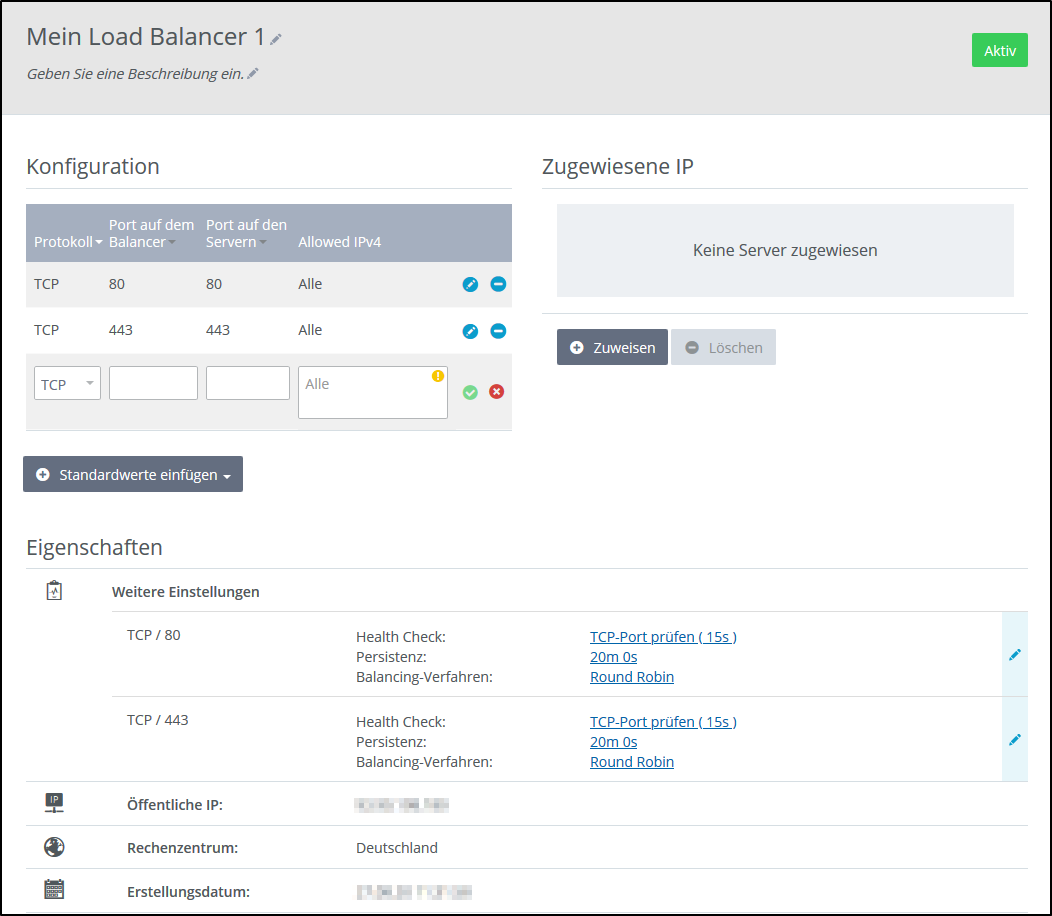
Task: Click the globe icon beside Rechenzentrum
Action: (53, 846)
